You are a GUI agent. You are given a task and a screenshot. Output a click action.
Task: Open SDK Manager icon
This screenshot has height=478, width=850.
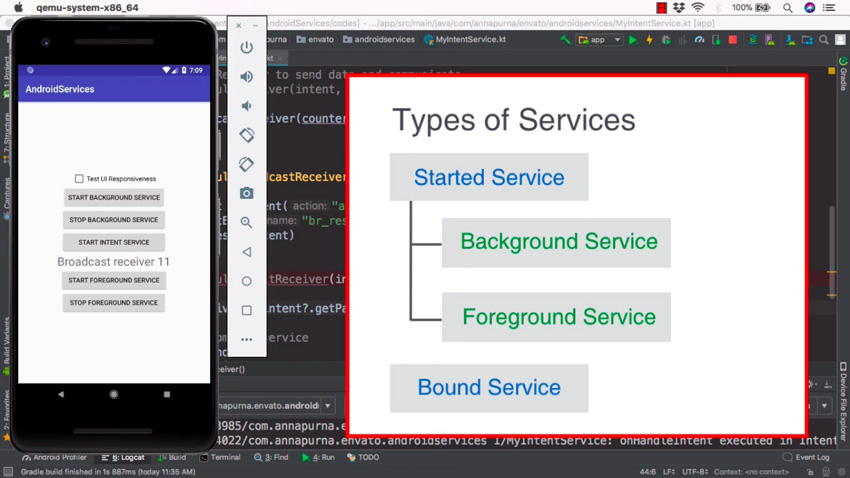click(x=790, y=40)
